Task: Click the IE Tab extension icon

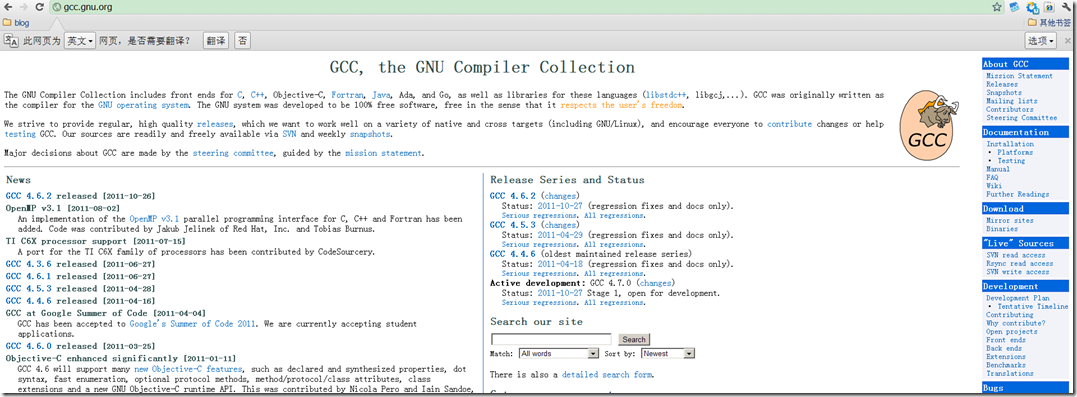Action: coord(1049,8)
